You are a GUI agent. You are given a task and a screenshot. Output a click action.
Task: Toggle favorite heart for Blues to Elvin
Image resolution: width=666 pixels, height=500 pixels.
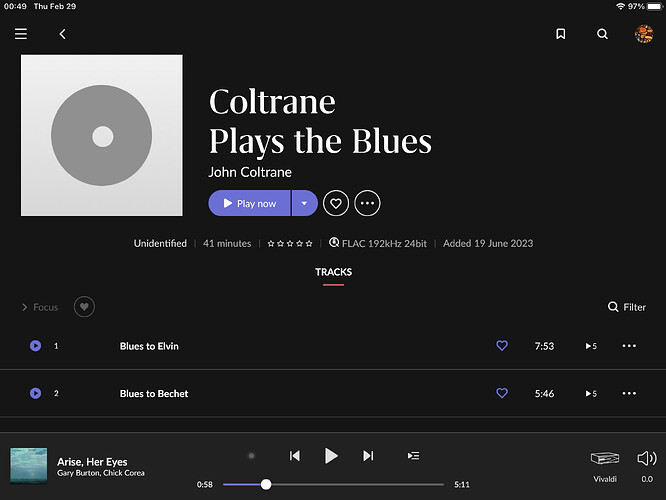click(502, 346)
